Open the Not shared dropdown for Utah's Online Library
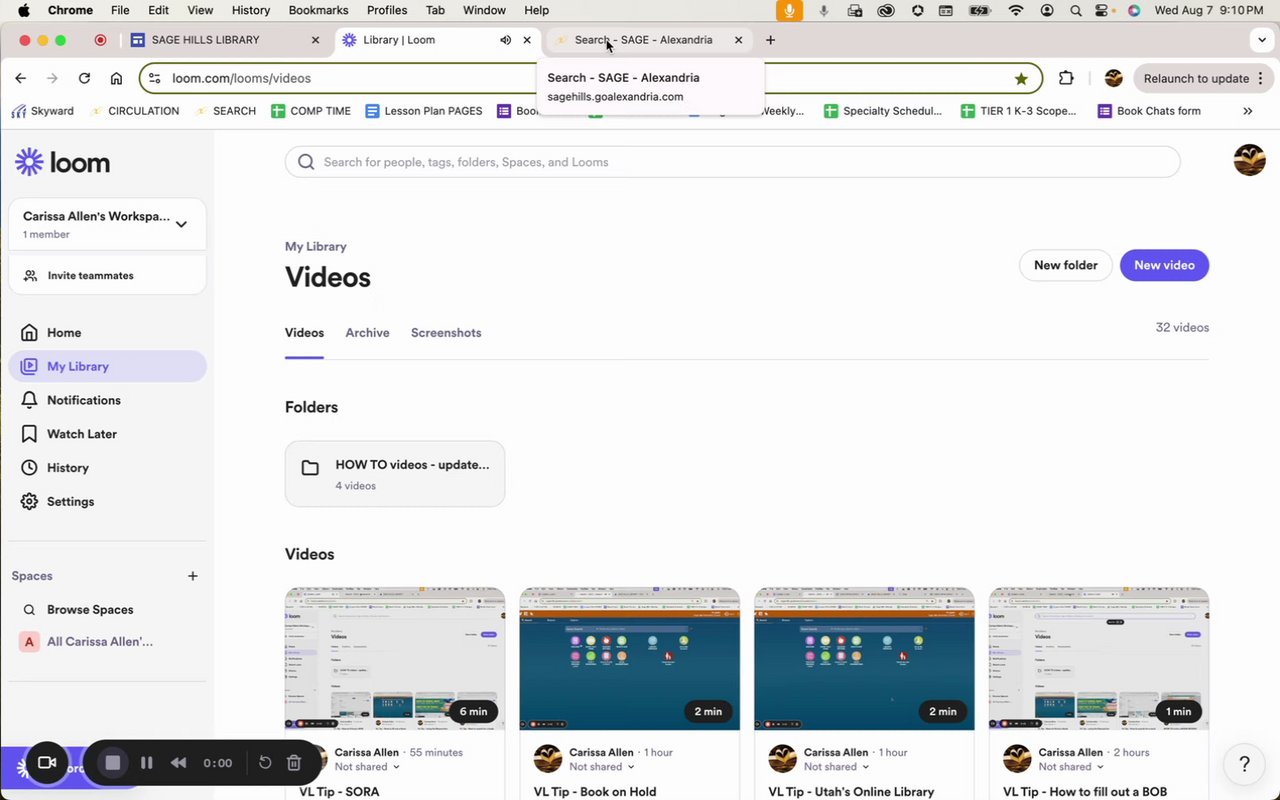Image resolution: width=1280 pixels, height=800 pixels. [836, 767]
